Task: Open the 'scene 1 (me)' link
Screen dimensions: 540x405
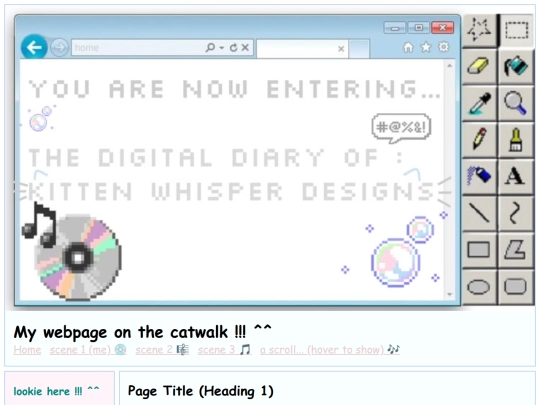Action: point(88,350)
